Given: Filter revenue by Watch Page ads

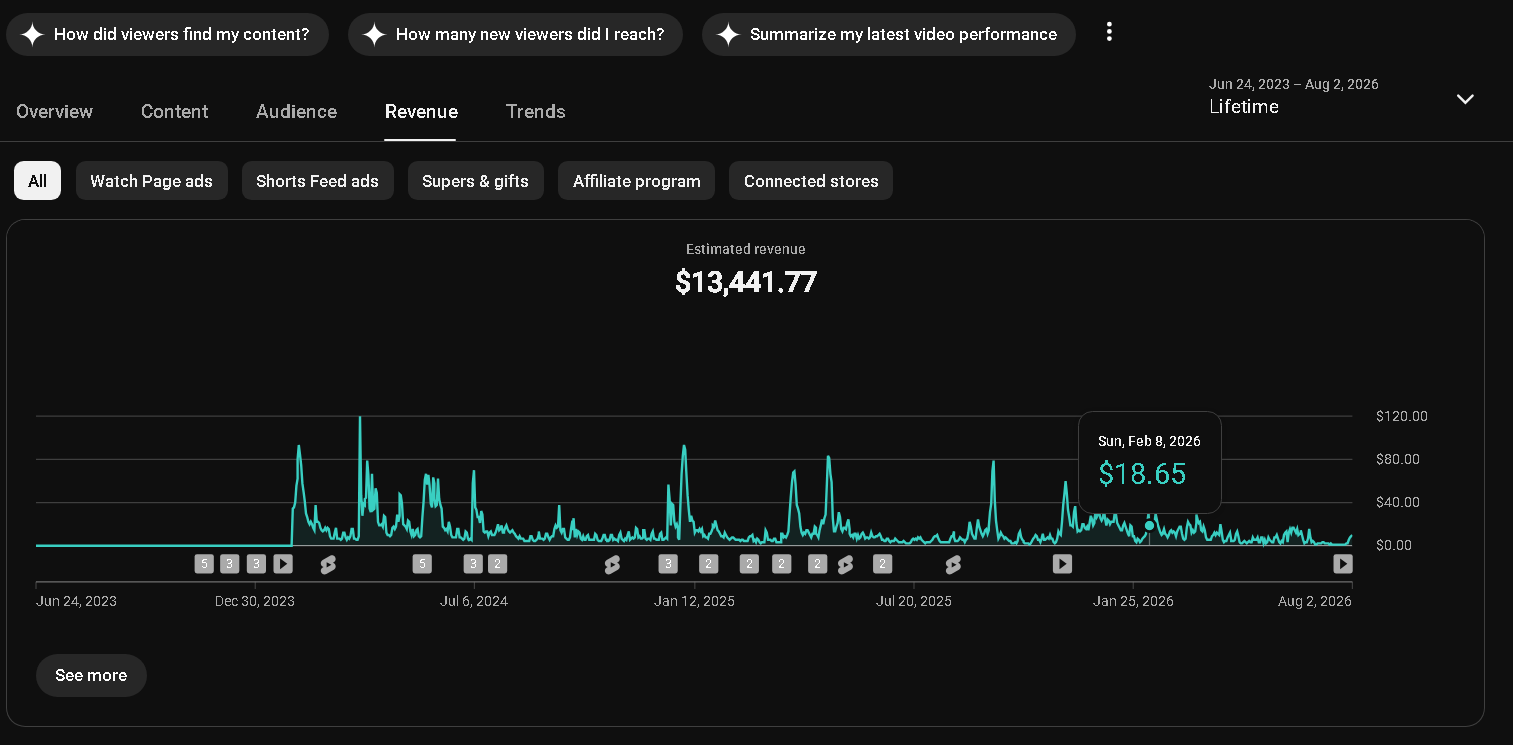Looking at the screenshot, I should pos(151,181).
